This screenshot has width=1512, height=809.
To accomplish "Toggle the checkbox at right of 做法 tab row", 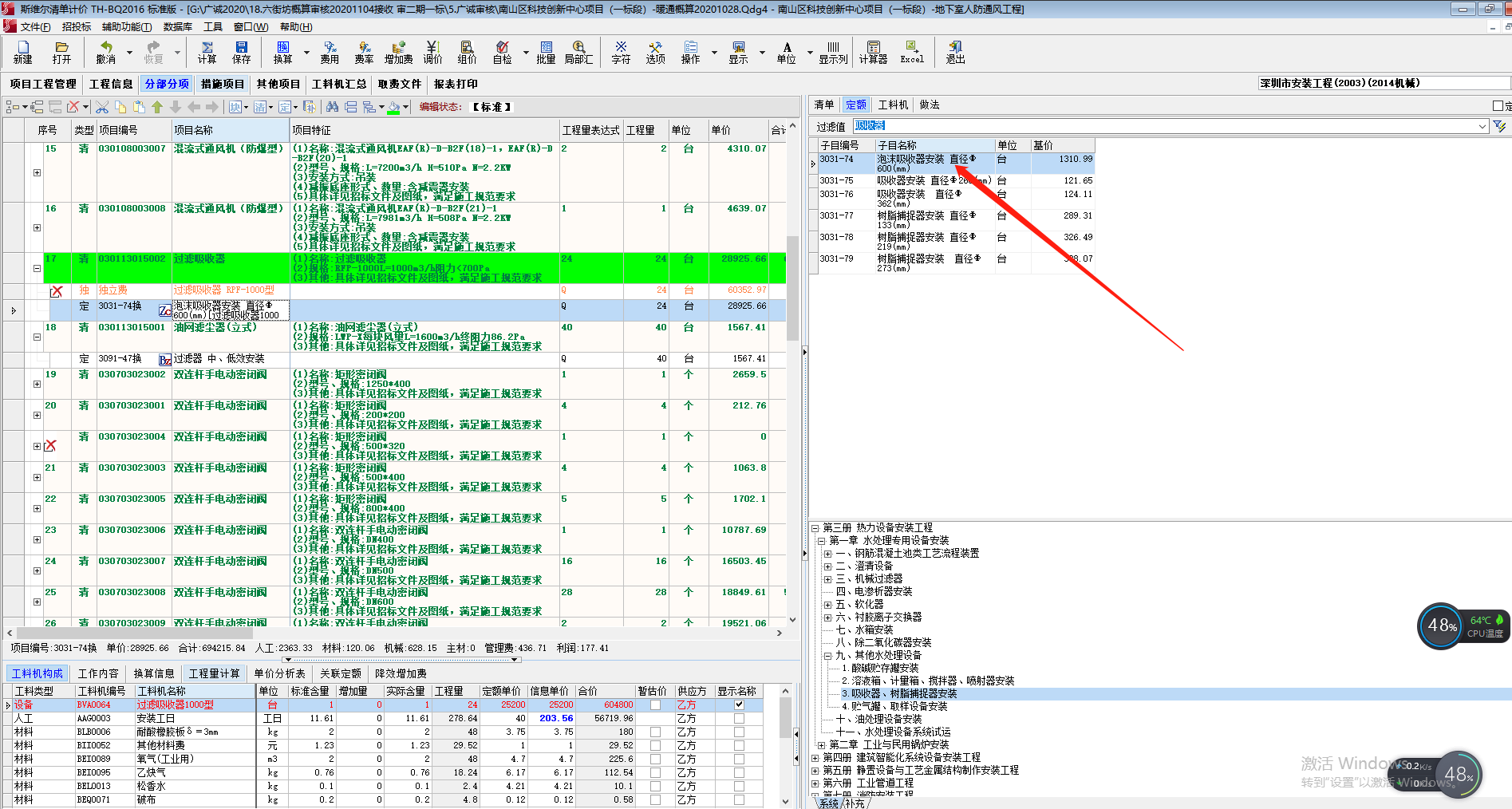I will tap(1498, 105).
